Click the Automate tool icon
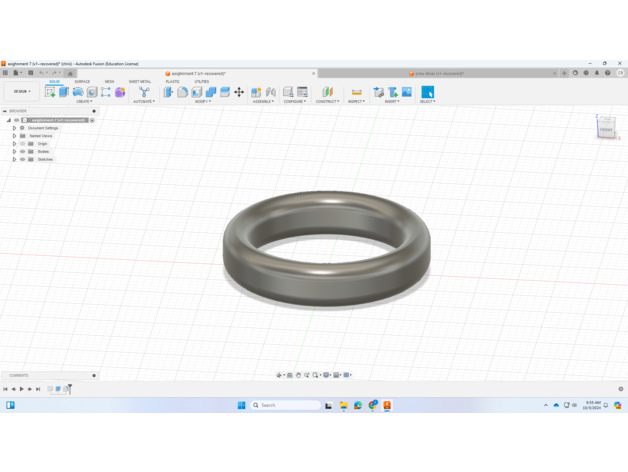 pos(144,92)
